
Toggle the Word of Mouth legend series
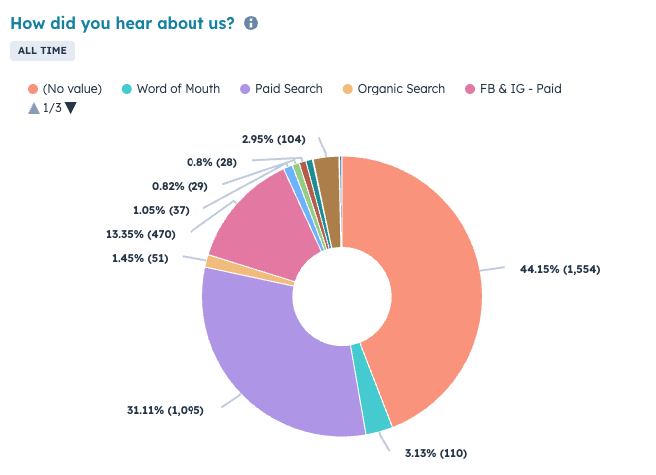(177, 89)
